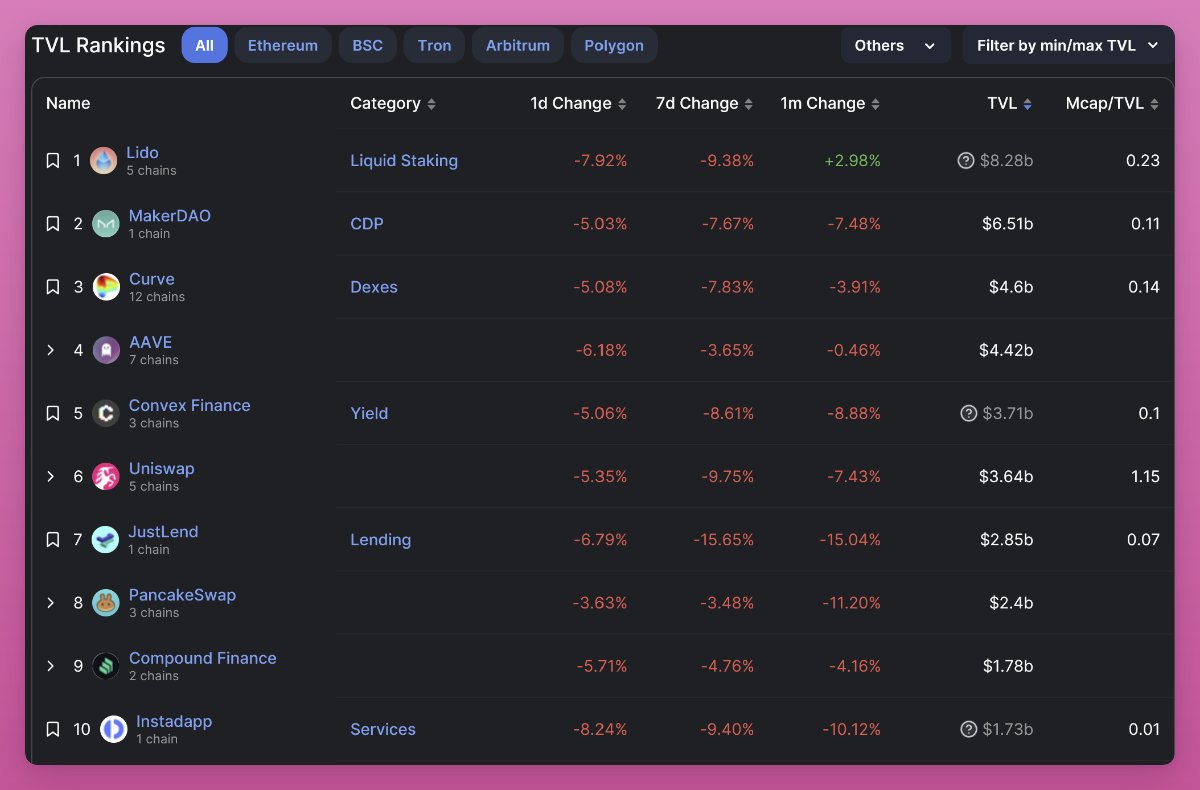Open the Services category link
1200x790 pixels.
383,729
